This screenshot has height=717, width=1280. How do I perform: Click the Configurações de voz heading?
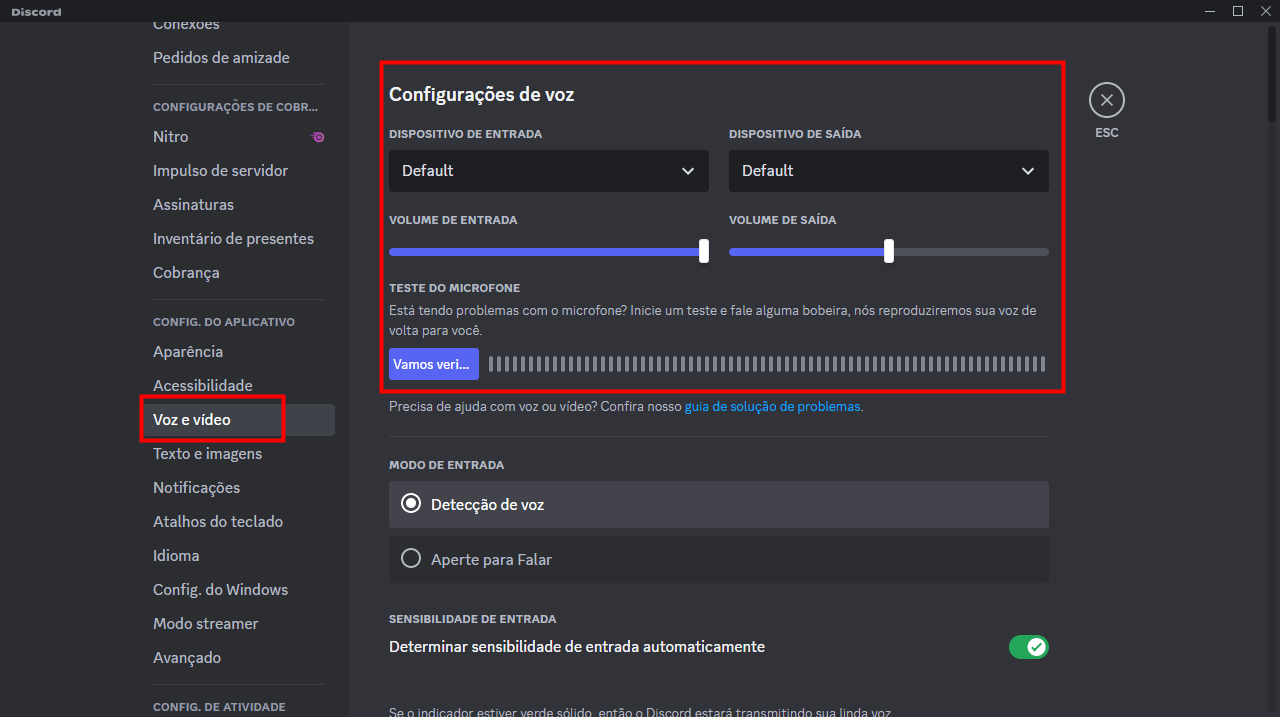tap(481, 95)
